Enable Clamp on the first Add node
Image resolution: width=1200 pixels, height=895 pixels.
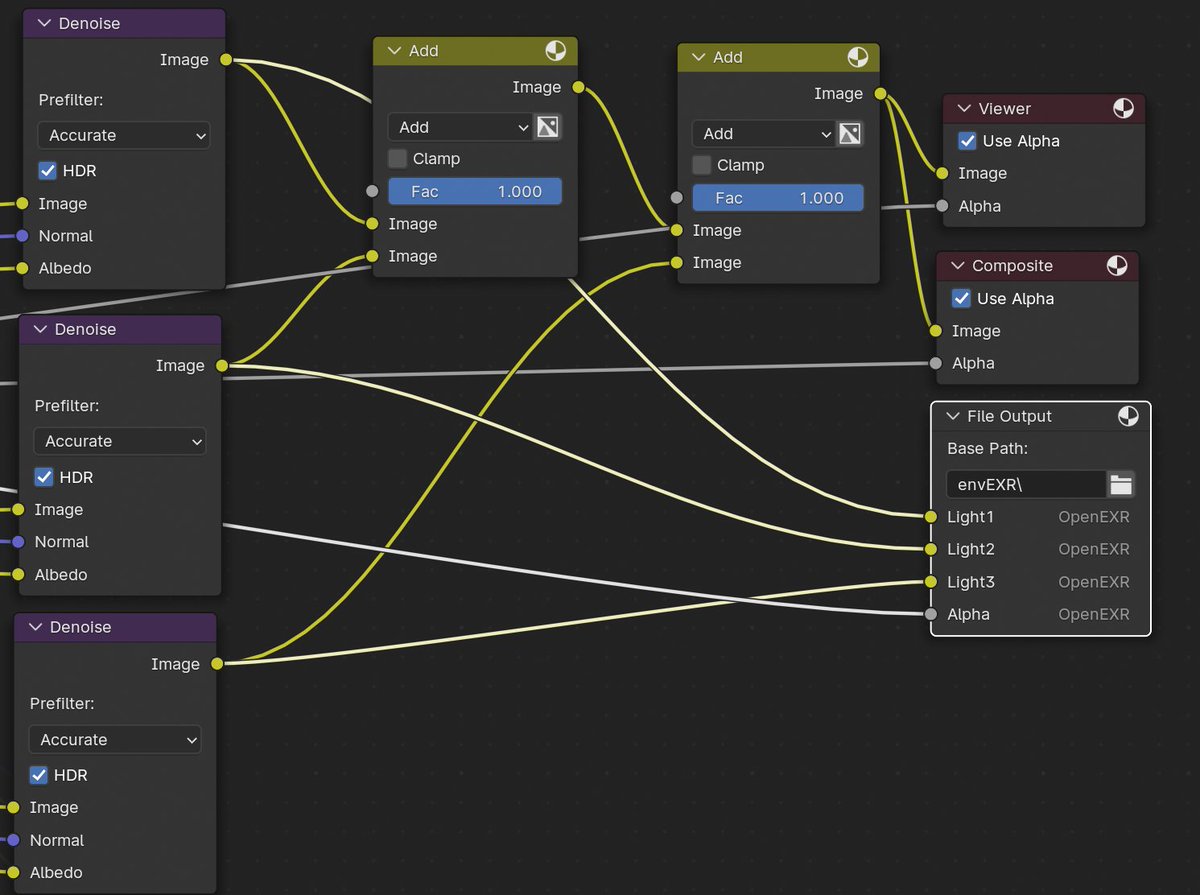click(397, 158)
